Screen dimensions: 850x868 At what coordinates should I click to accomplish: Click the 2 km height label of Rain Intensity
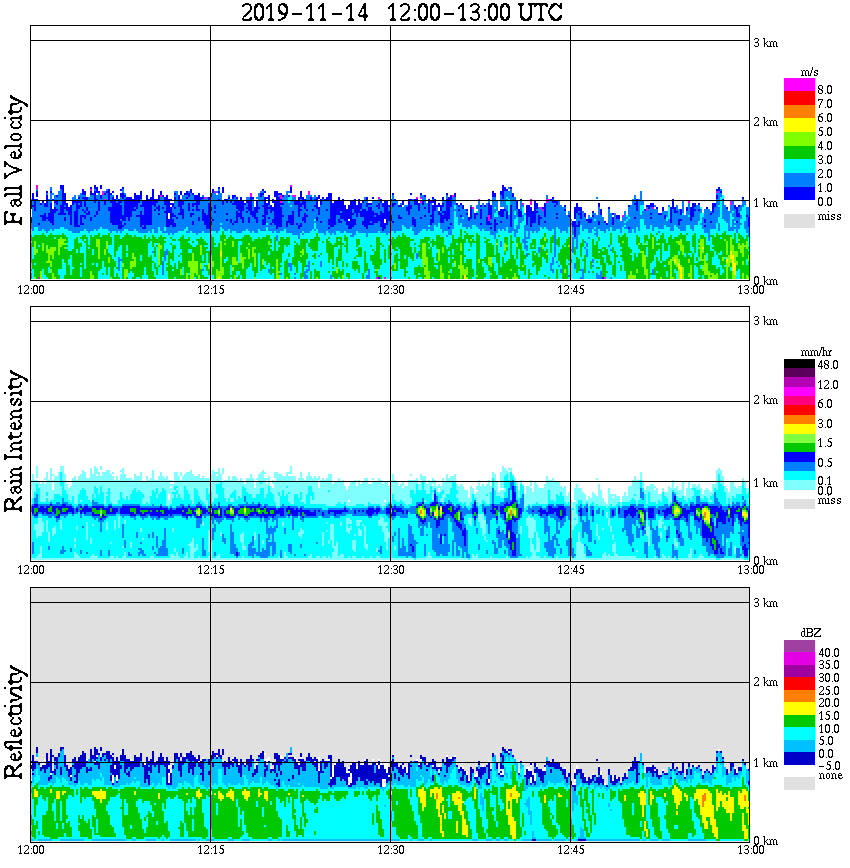(765, 400)
